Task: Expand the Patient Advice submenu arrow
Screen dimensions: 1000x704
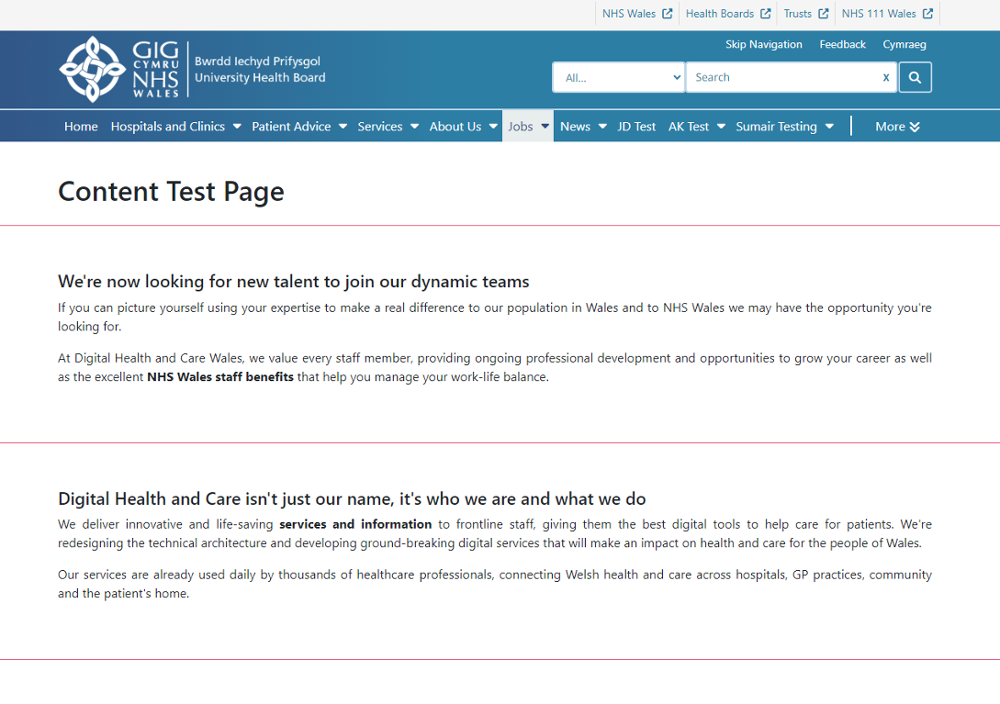Action: pyautogui.click(x=343, y=127)
